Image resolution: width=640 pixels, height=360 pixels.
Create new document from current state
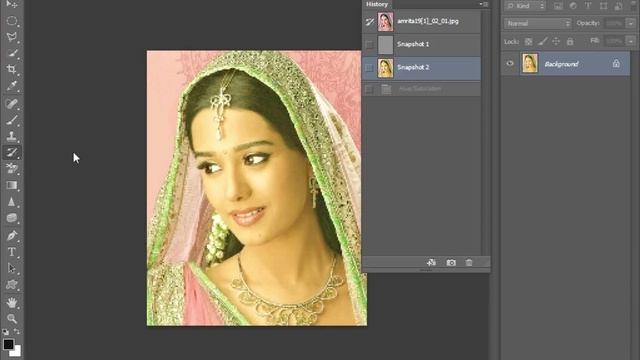click(x=431, y=262)
